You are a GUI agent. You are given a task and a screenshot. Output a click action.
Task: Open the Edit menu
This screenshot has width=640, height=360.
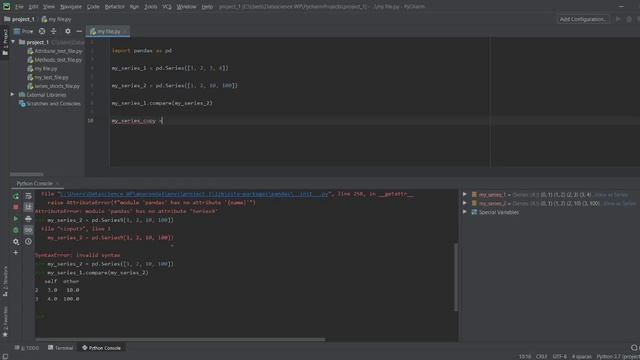click(x=33, y=7)
